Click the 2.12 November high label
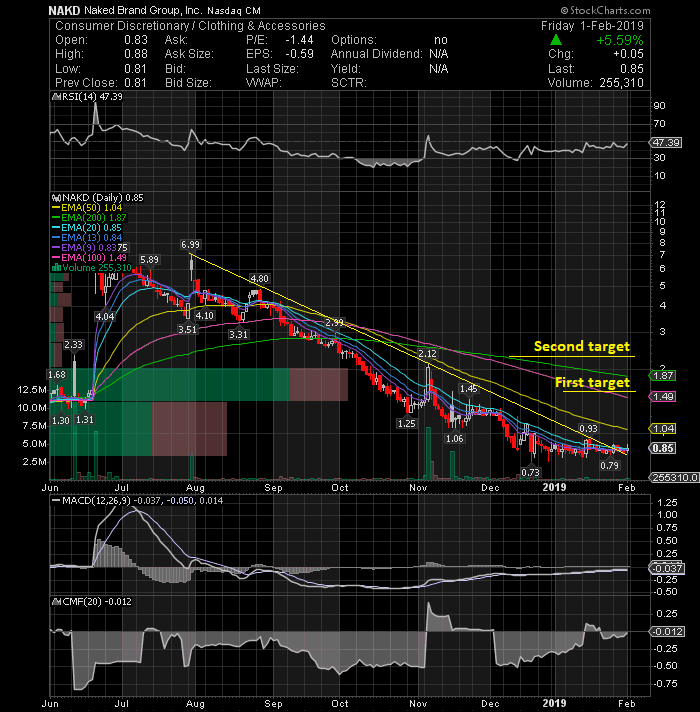 (427, 354)
